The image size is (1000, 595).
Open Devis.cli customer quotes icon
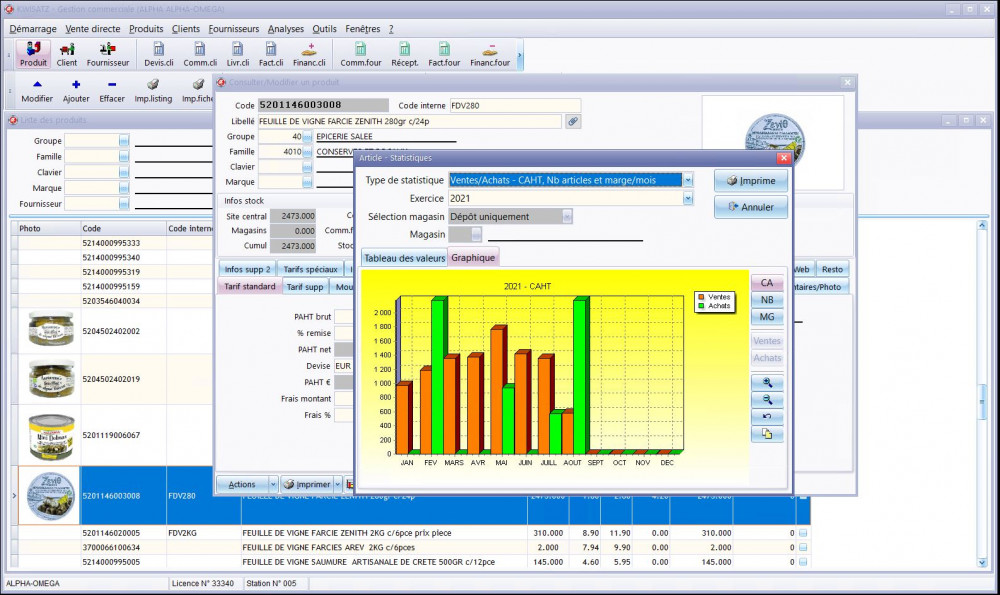159,54
